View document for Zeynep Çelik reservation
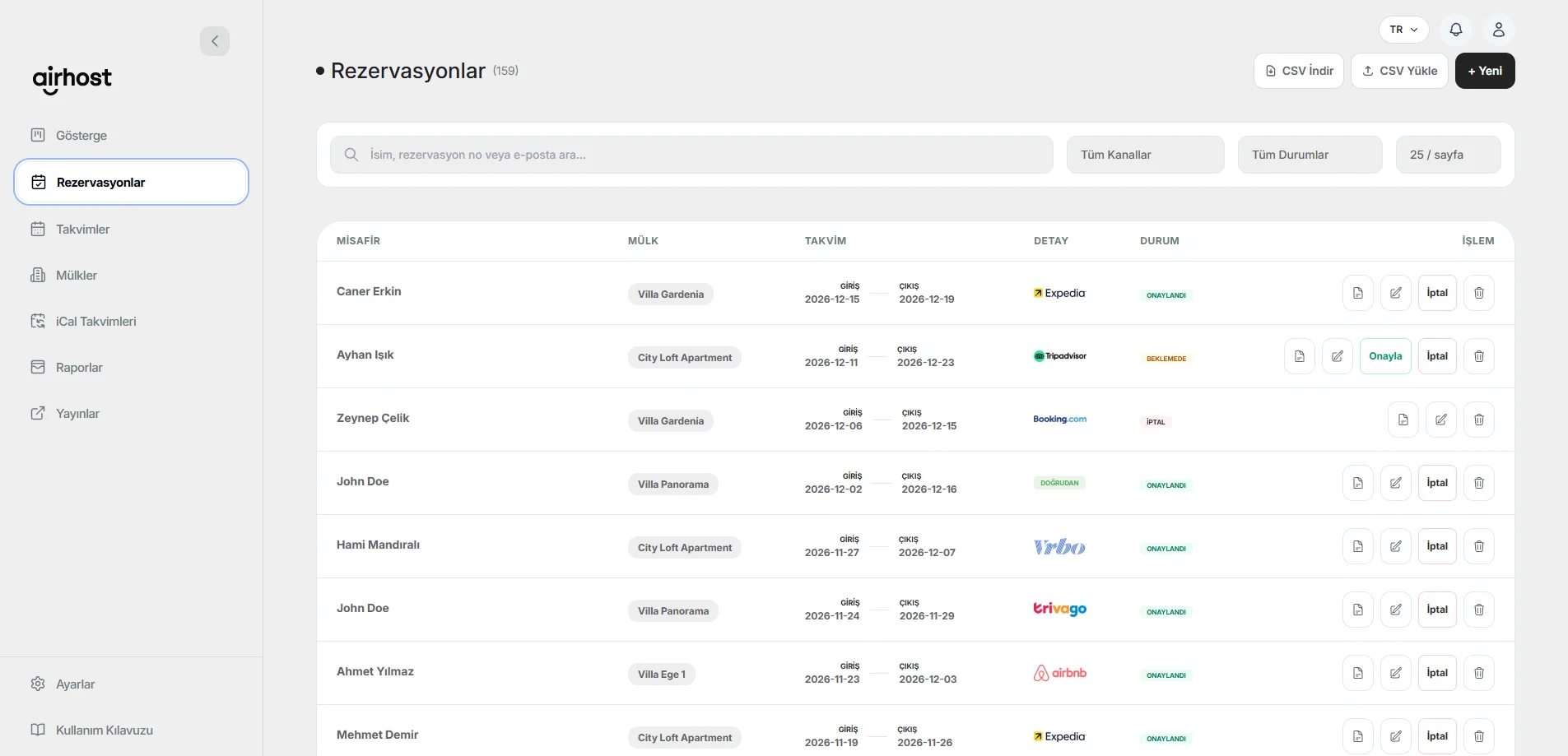 click(x=1403, y=420)
